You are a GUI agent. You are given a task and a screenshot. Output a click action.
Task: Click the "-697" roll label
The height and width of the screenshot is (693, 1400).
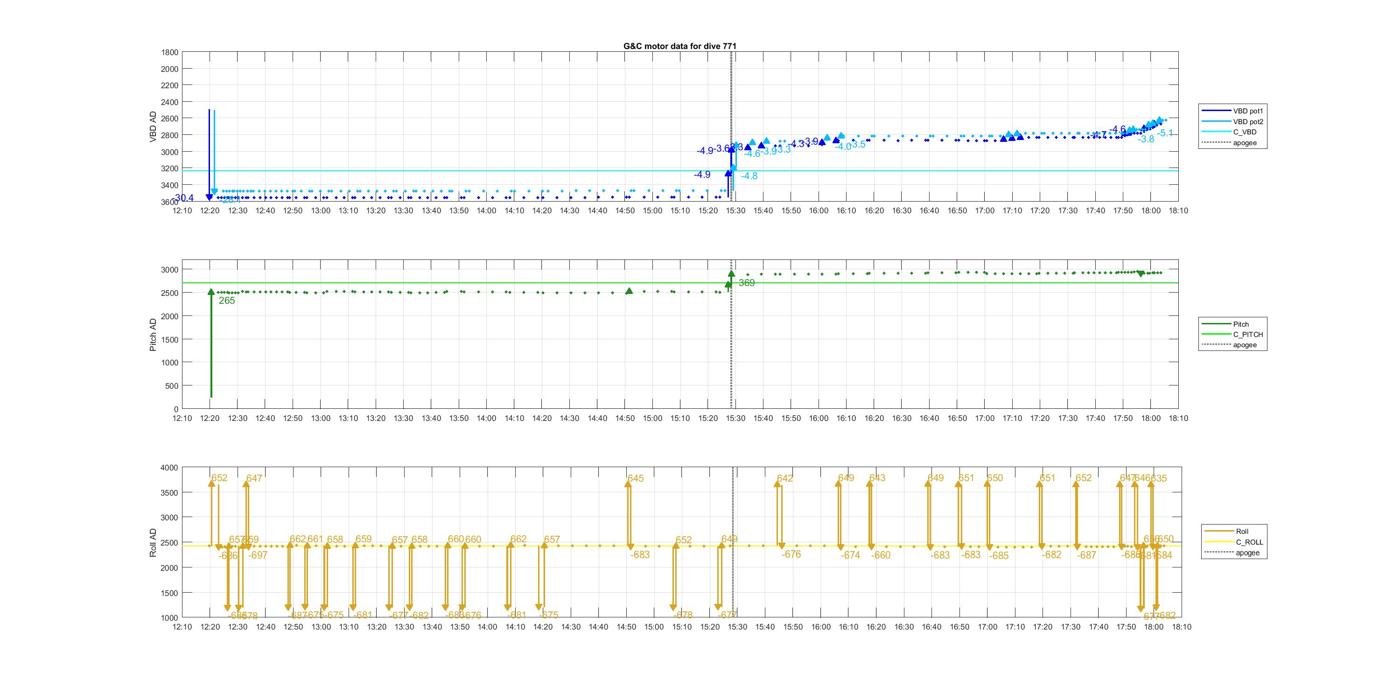[258, 555]
